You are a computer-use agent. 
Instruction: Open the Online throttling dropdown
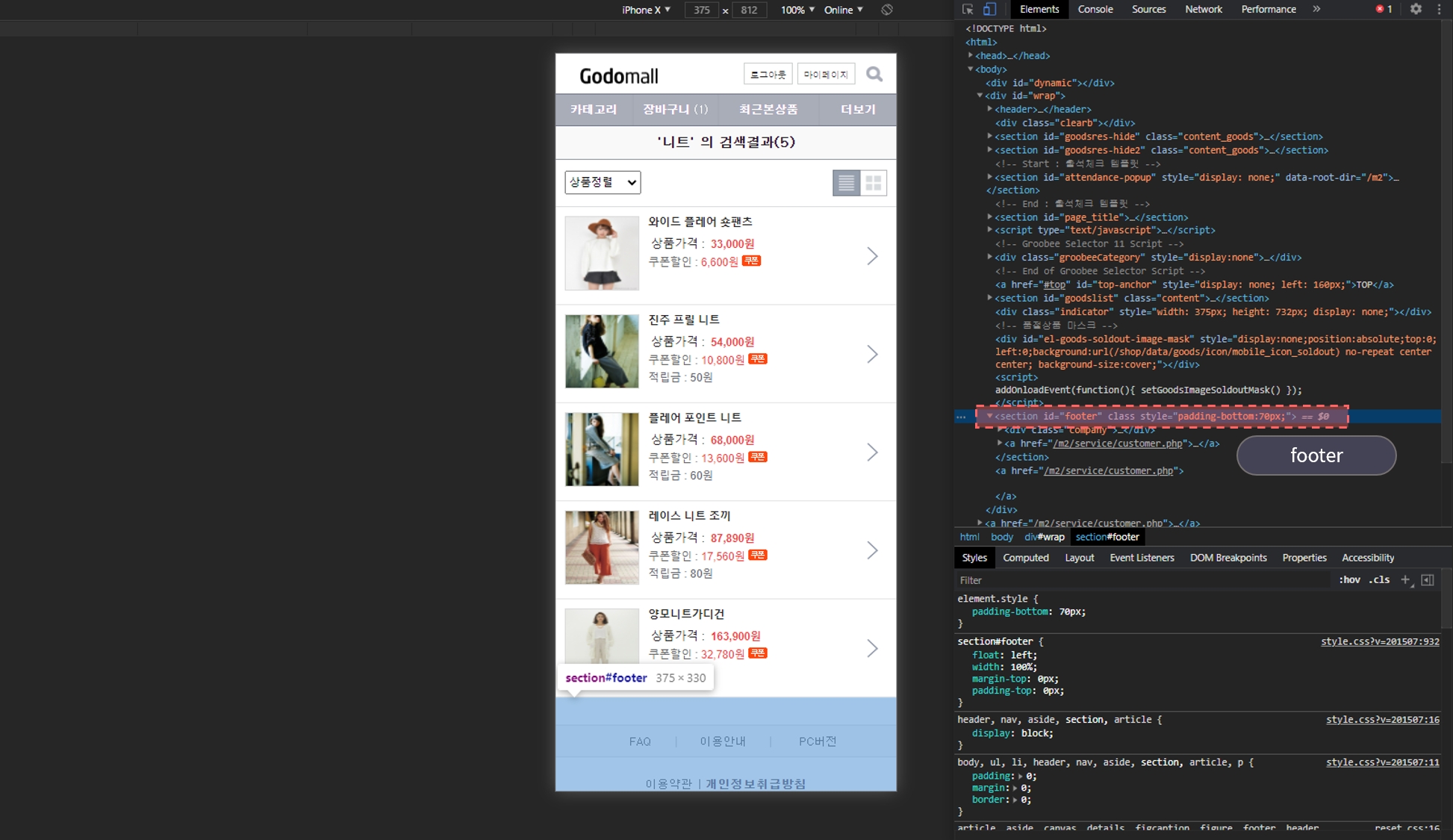click(843, 10)
